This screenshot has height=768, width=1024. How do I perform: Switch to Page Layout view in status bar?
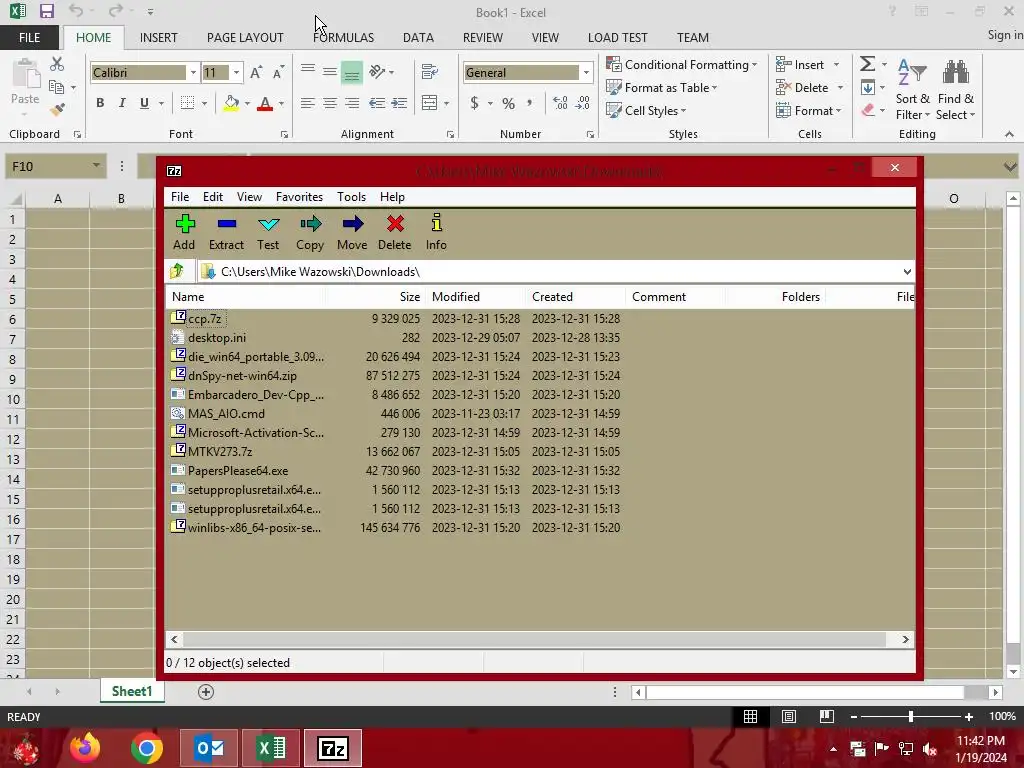click(x=789, y=716)
